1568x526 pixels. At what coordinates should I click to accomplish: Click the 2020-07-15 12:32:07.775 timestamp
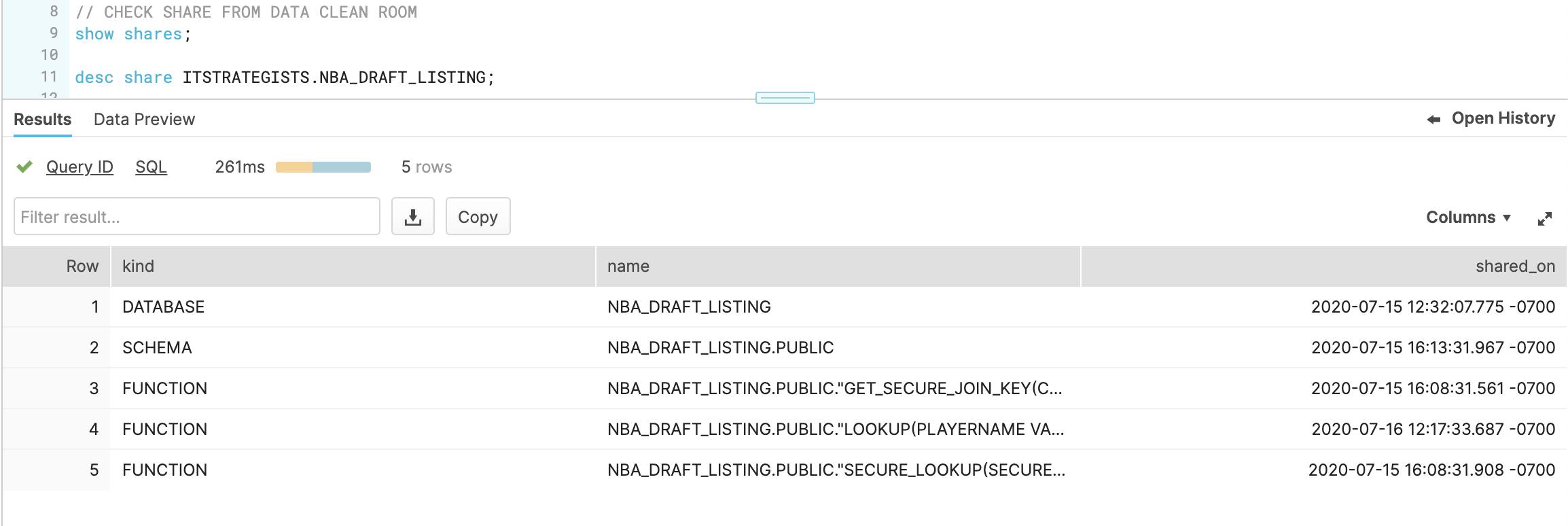pyautogui.click(x=1433, y=307)
